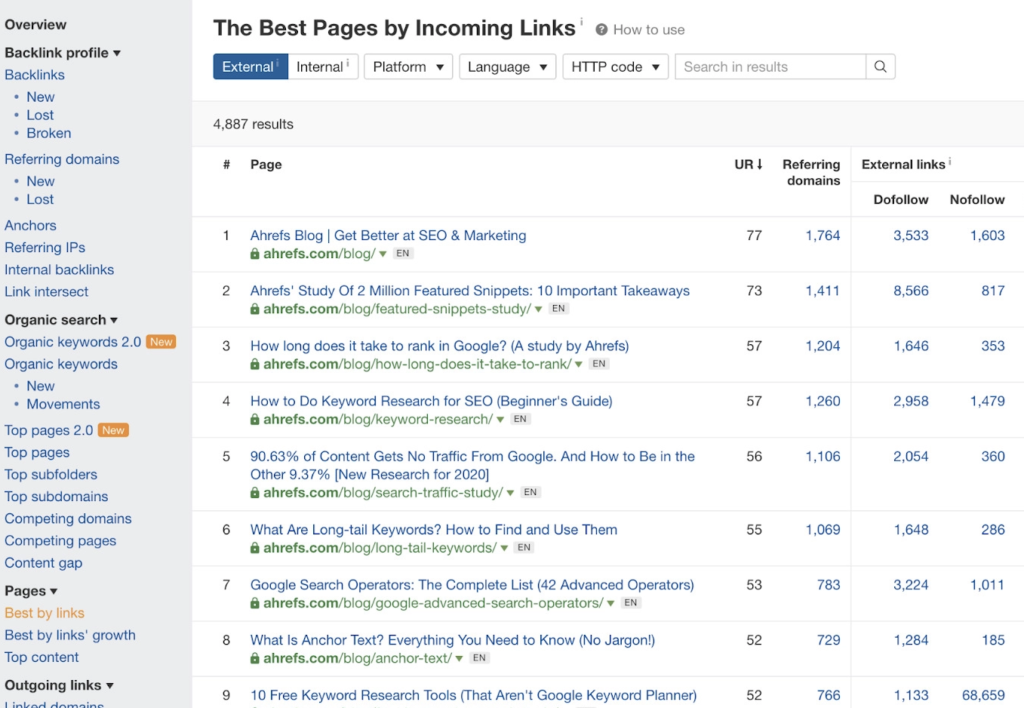Open Content gap report
This screenshot has height=708, width=1024.
pos(44,563)
